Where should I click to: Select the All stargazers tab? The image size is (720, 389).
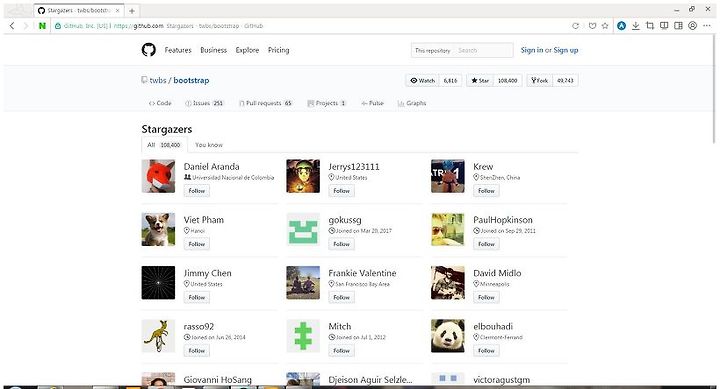(x=164, y=145)
